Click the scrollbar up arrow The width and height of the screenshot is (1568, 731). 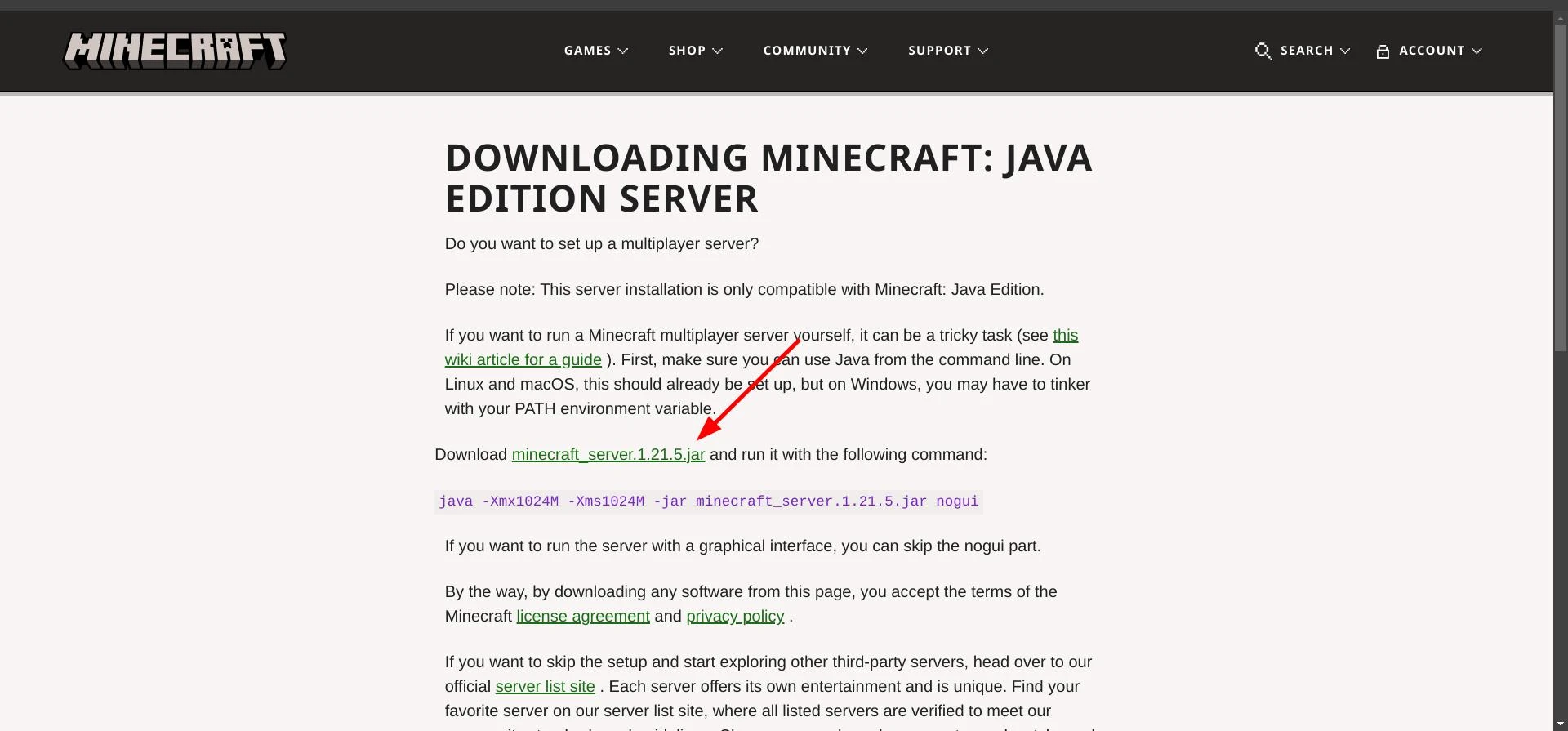point(1560,17)
